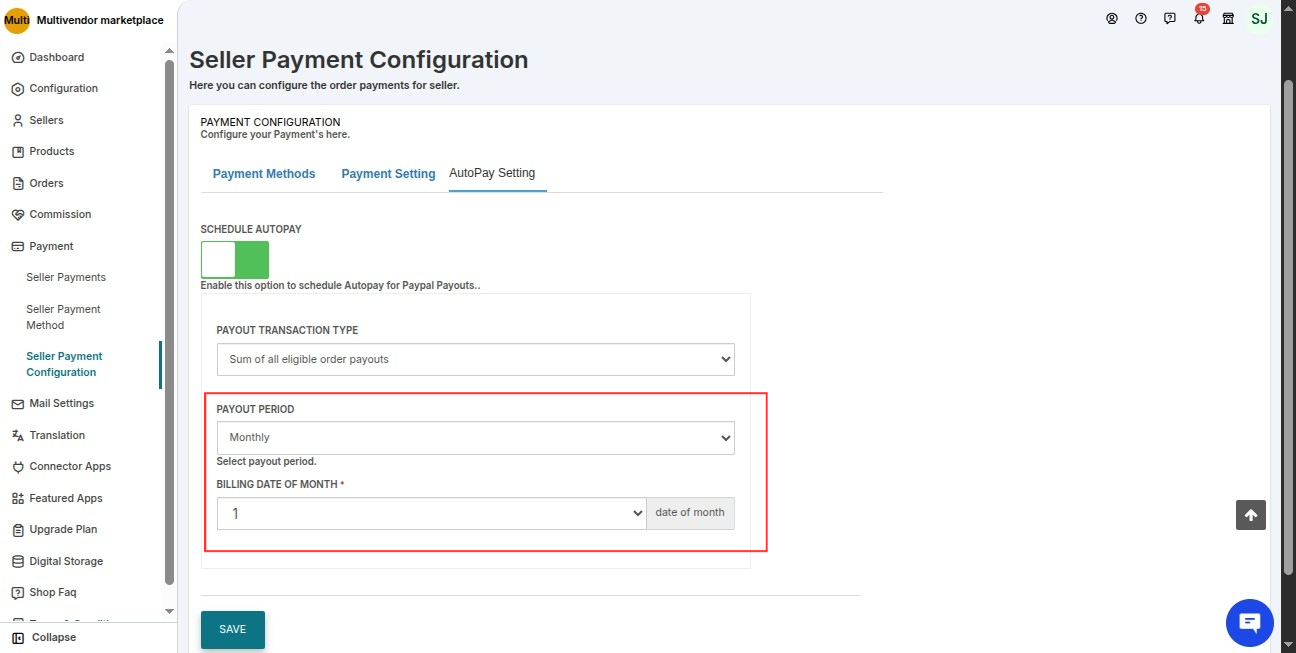The height and width of the screenshot is (653, 1296).
Task: Open the account profile icon in header
Action: [x=1112, y=19]
